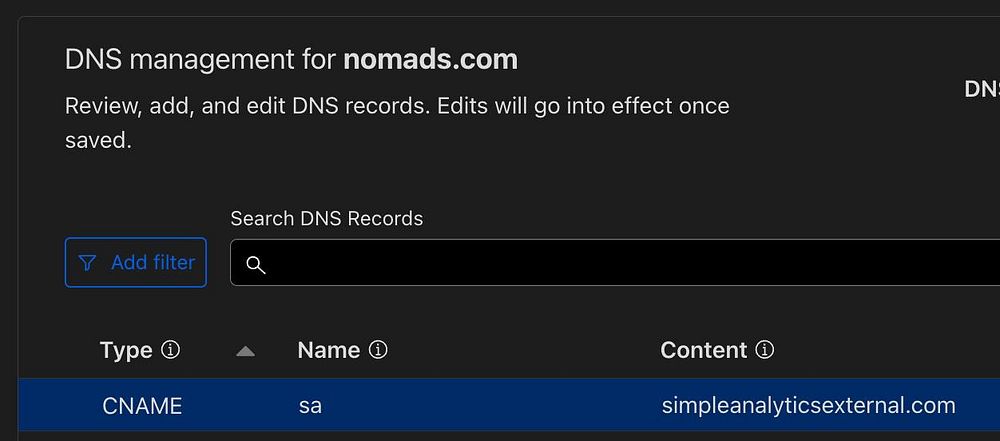Click the 'Search DNS Records' label
This screenshot has height=441, width=1000.
click(326, 218)
